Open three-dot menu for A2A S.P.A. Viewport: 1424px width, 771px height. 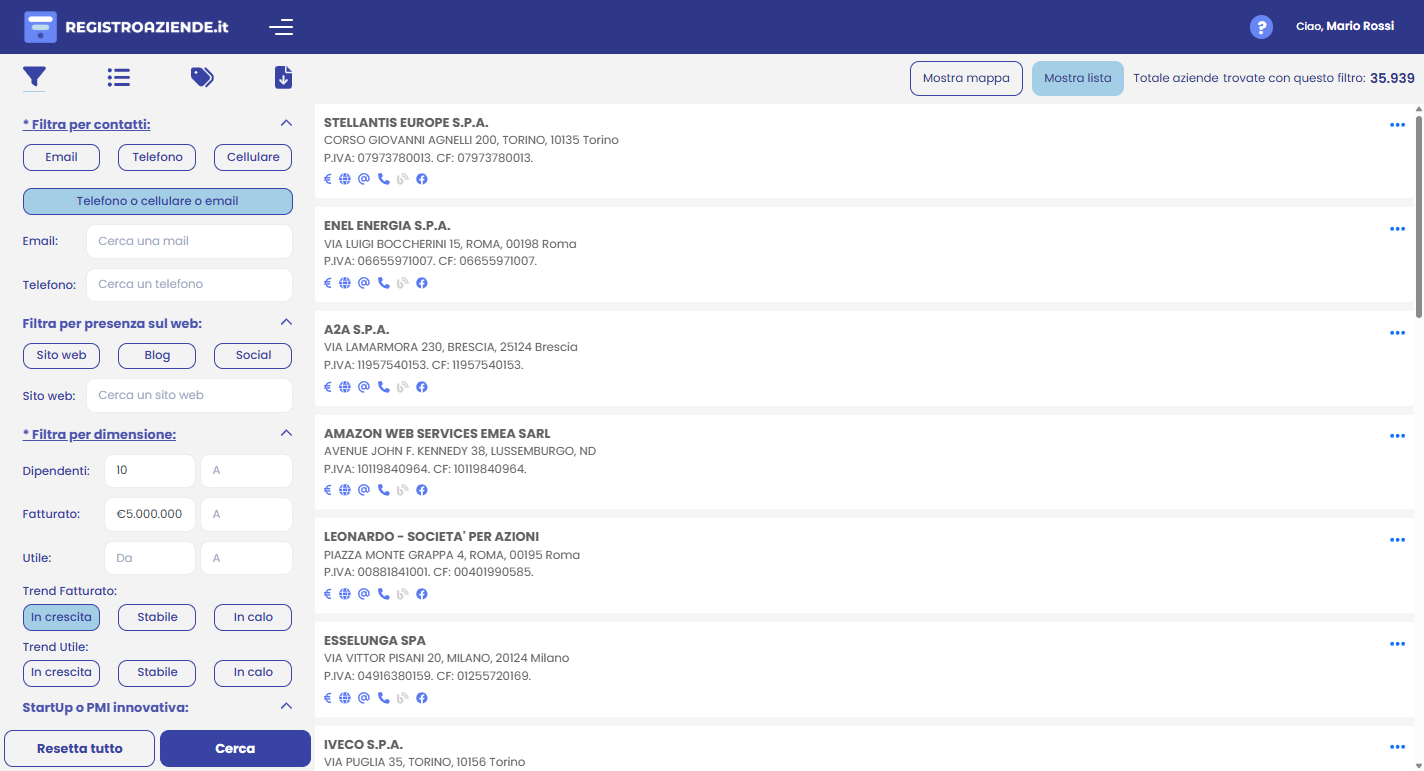click(1397, 333)
